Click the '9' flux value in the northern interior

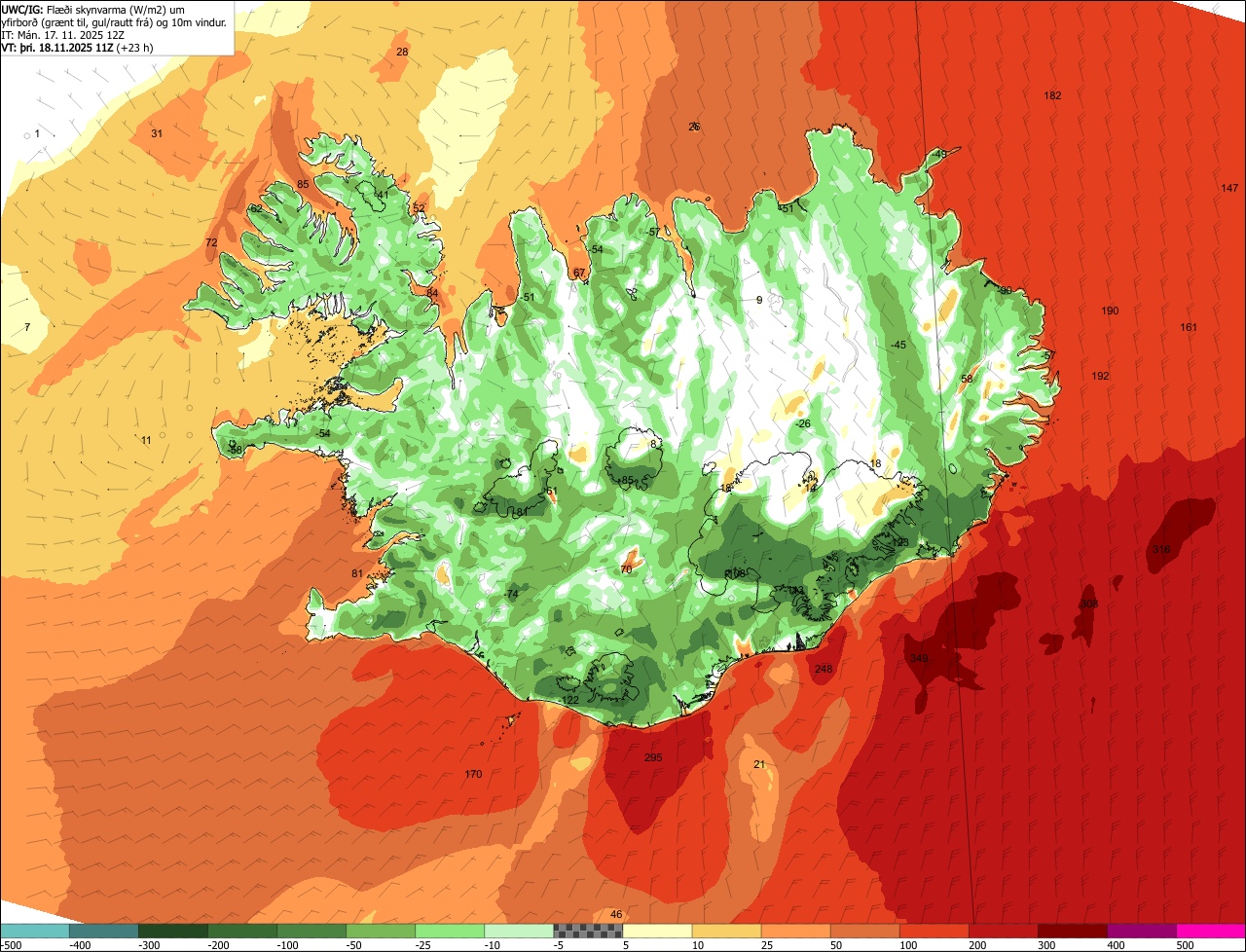pos(759,300)
